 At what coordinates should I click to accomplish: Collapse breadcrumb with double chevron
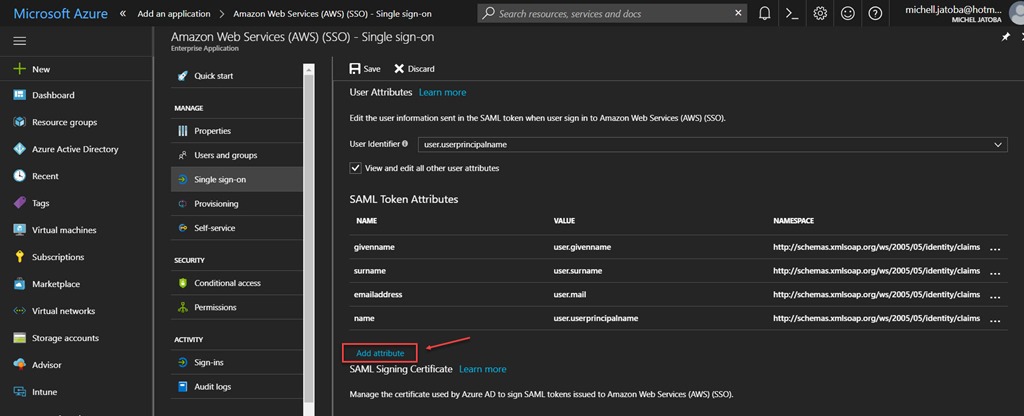point(123,13)
